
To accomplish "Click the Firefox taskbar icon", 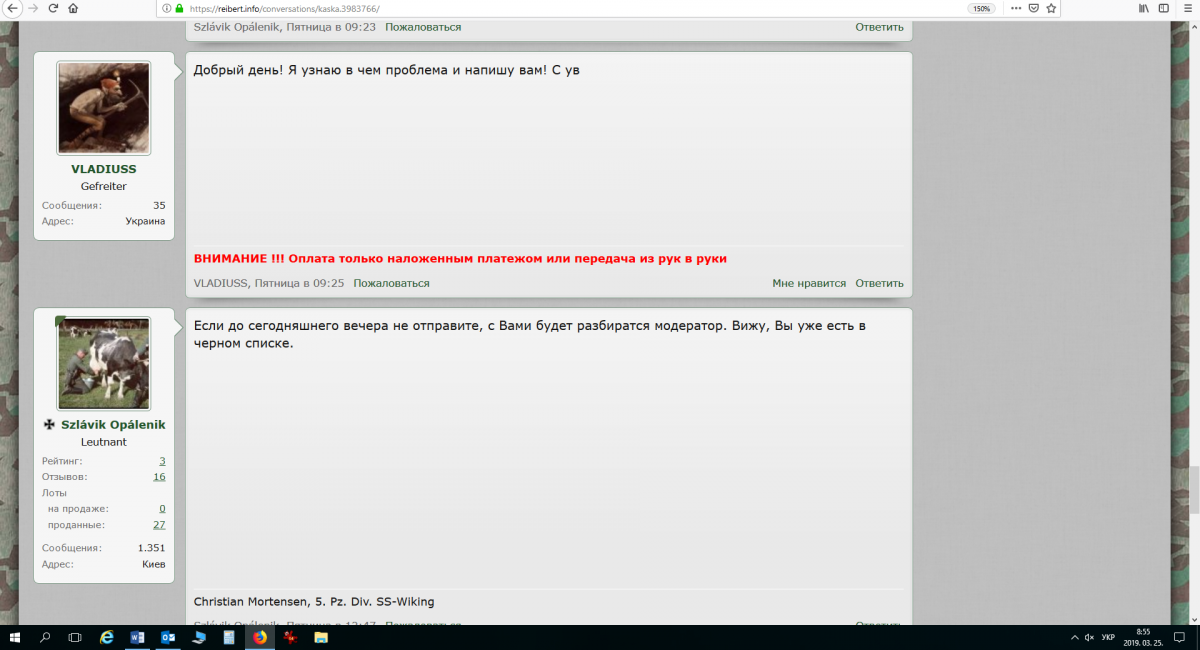I will (259, 637).
